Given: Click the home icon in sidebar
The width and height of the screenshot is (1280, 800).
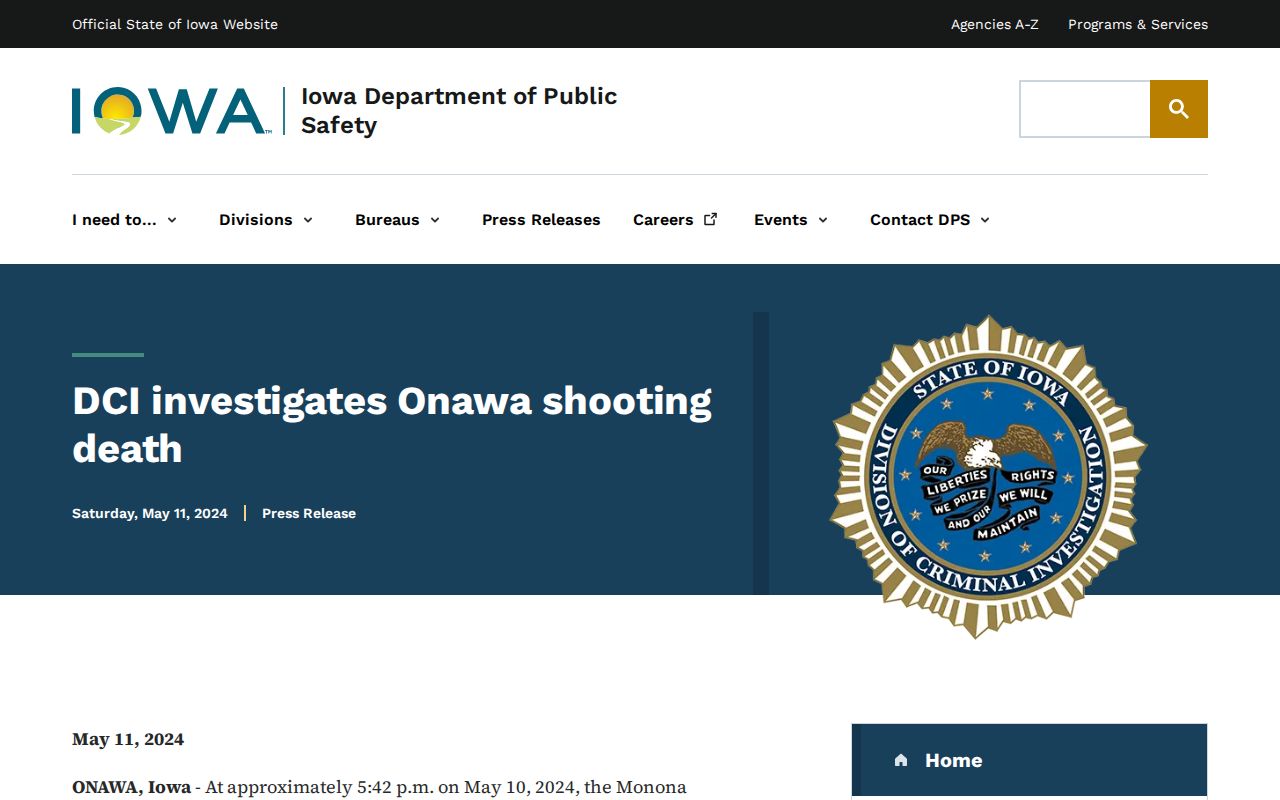Looking at the screenshot, I should click(x=901, y=760).
